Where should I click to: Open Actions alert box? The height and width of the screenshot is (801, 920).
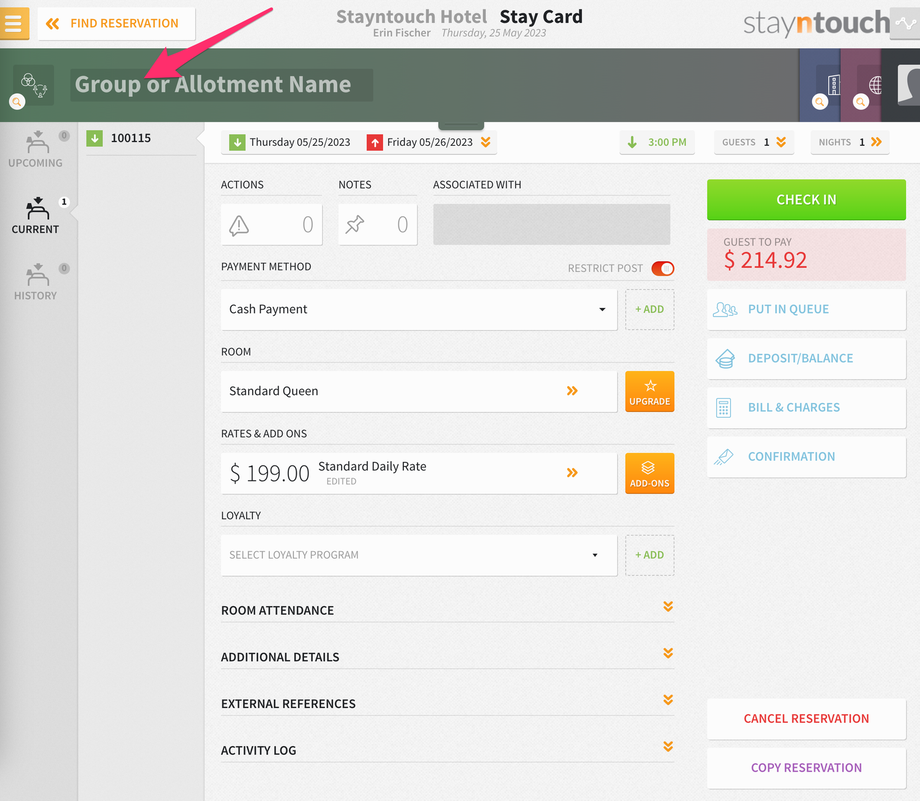coord(272,224)
